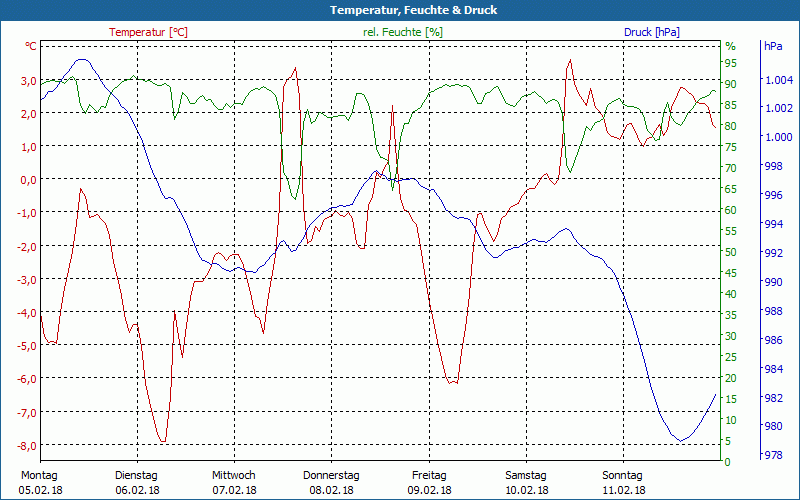Image resolution: width=800 pixels, height=500 pixels.
Task: Click the '-8,0' temperature axis value
Action: click(x=26, y=445)
